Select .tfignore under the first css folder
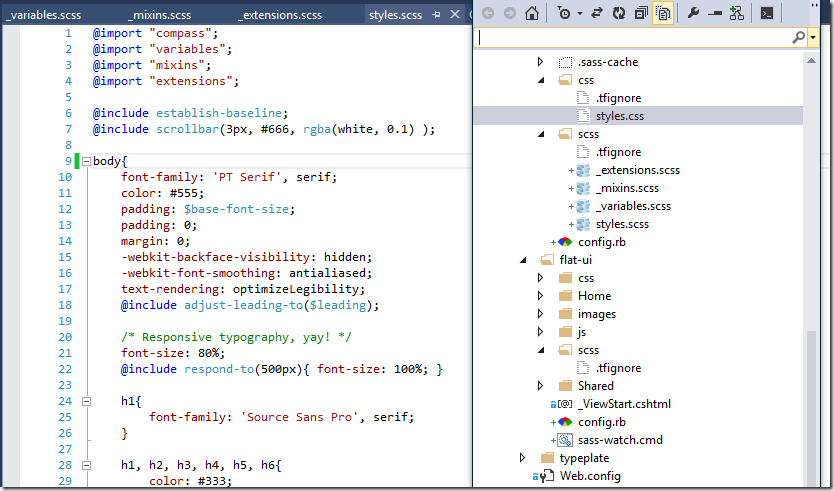834x491 pixels. (x=619, y=98)
